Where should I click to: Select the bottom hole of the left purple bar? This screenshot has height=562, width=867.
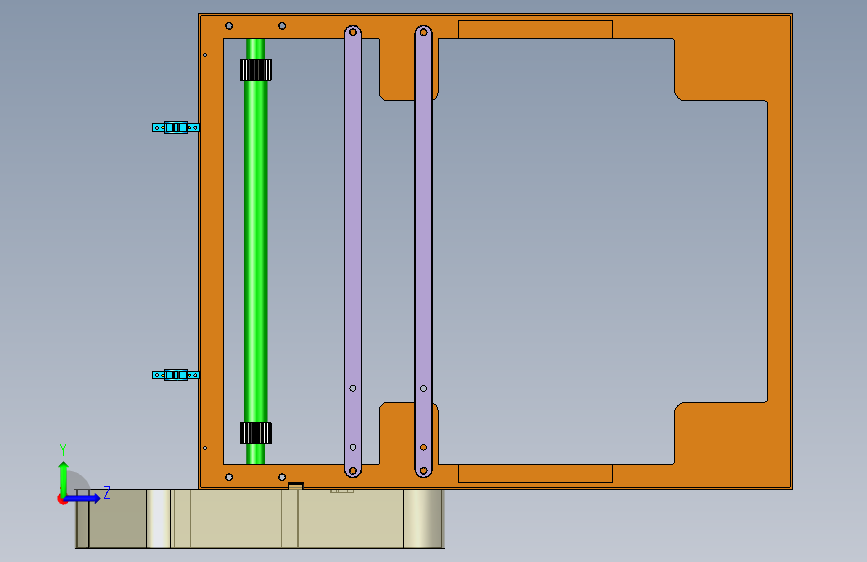[353, 471]
